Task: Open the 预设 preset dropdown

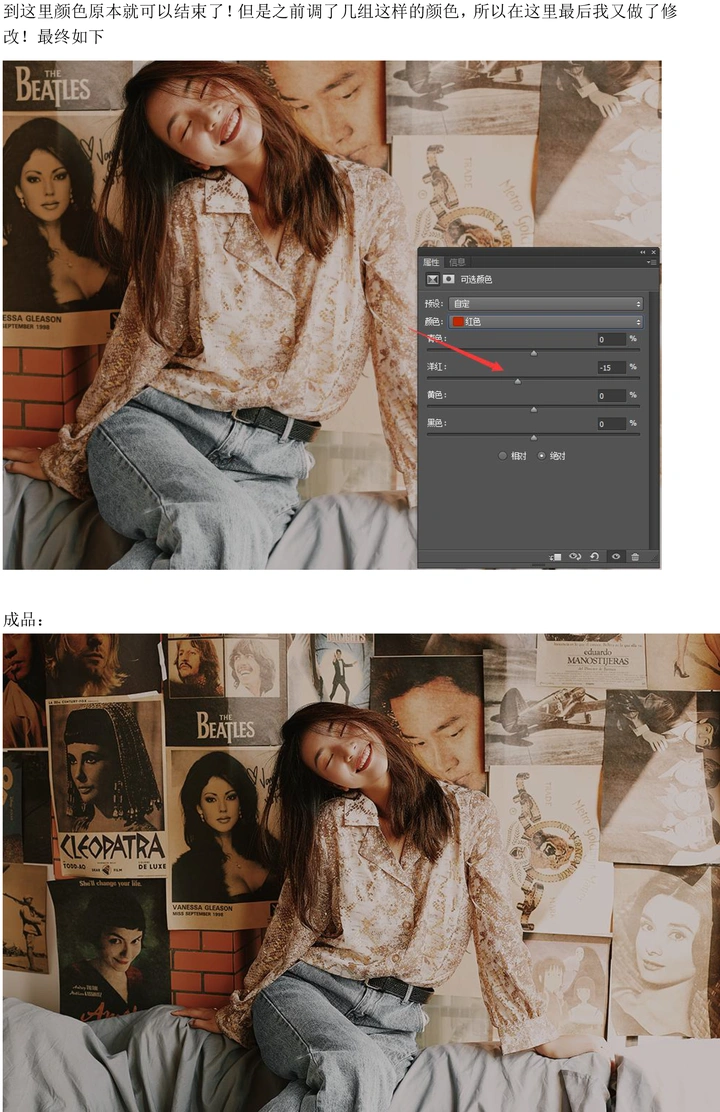Action: [x=546, y=304]
